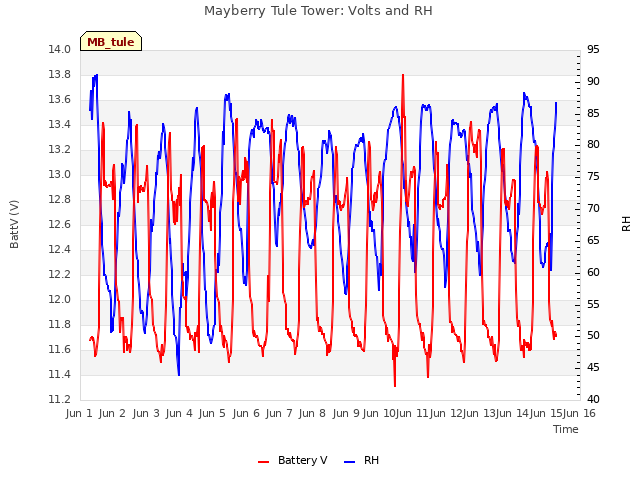Click the Jun 3 x-axis tick label
Screen dimensions: 640x480
pyautogui.click(x=146, y=413)
